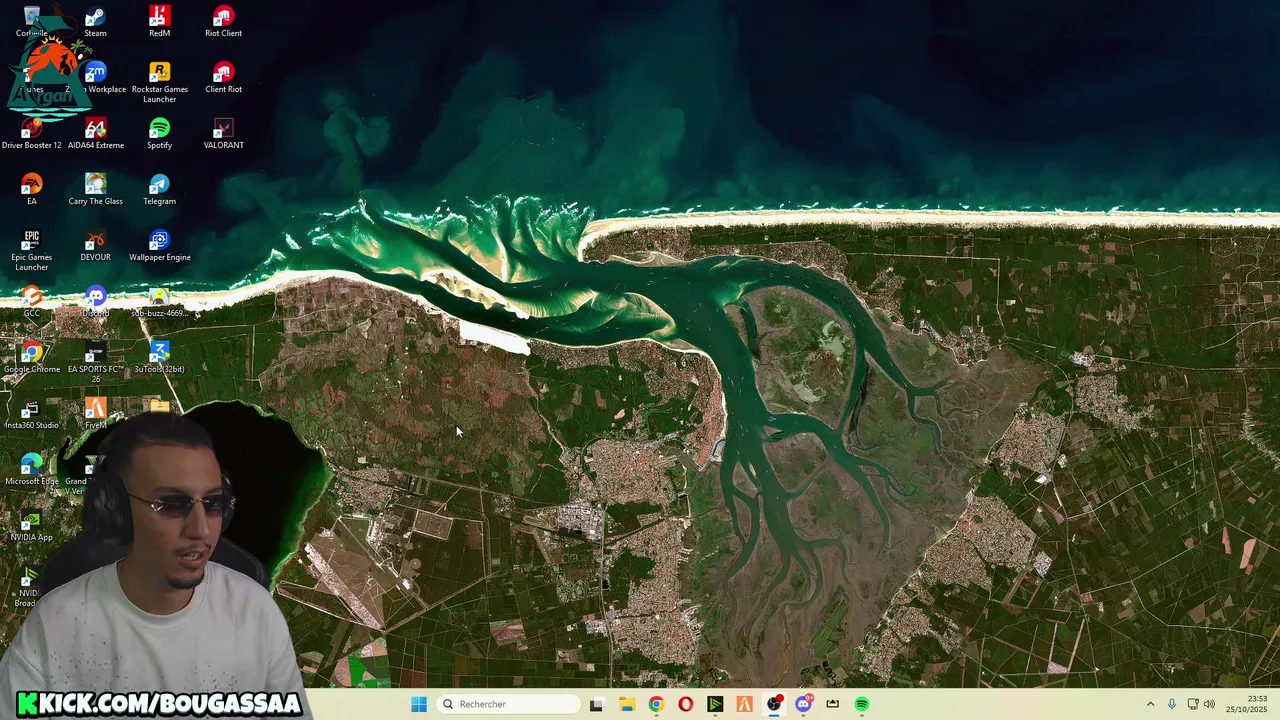
Task: Click the DEVOUR game shortcut
Action: pos(95,246)
